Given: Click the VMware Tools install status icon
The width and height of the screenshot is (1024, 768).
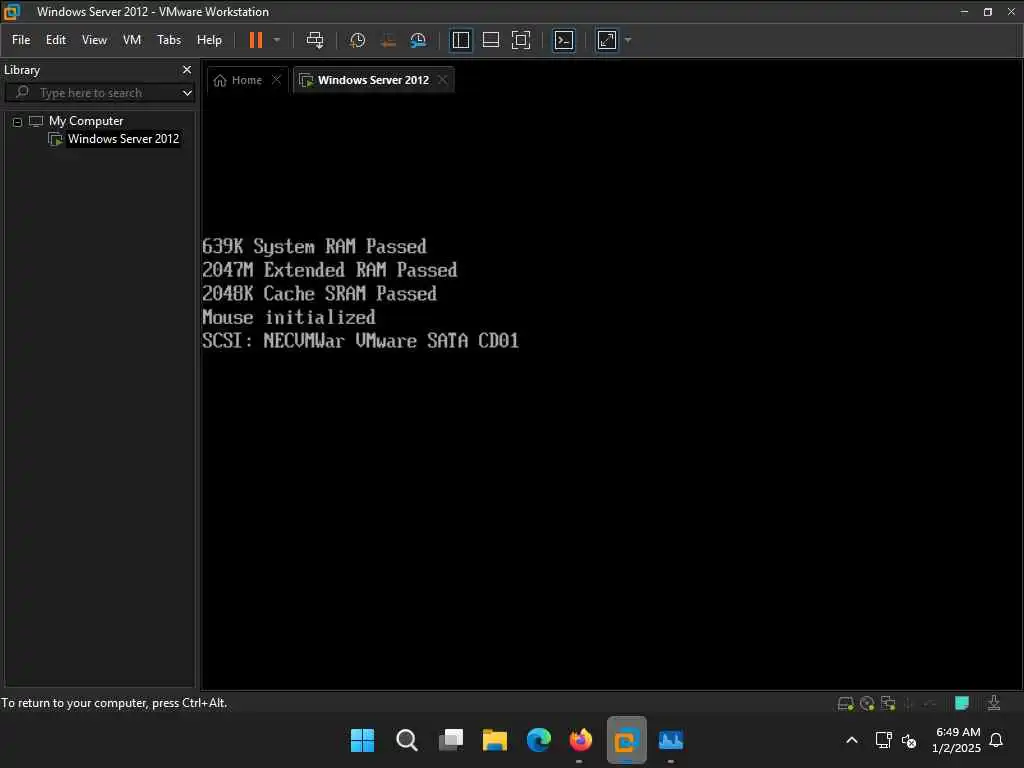Looking at the screenshot, I should (994, 703).
